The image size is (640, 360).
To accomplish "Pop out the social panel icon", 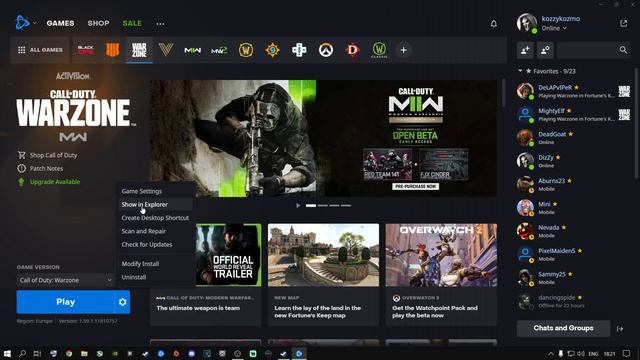I will tap(624, 23).
